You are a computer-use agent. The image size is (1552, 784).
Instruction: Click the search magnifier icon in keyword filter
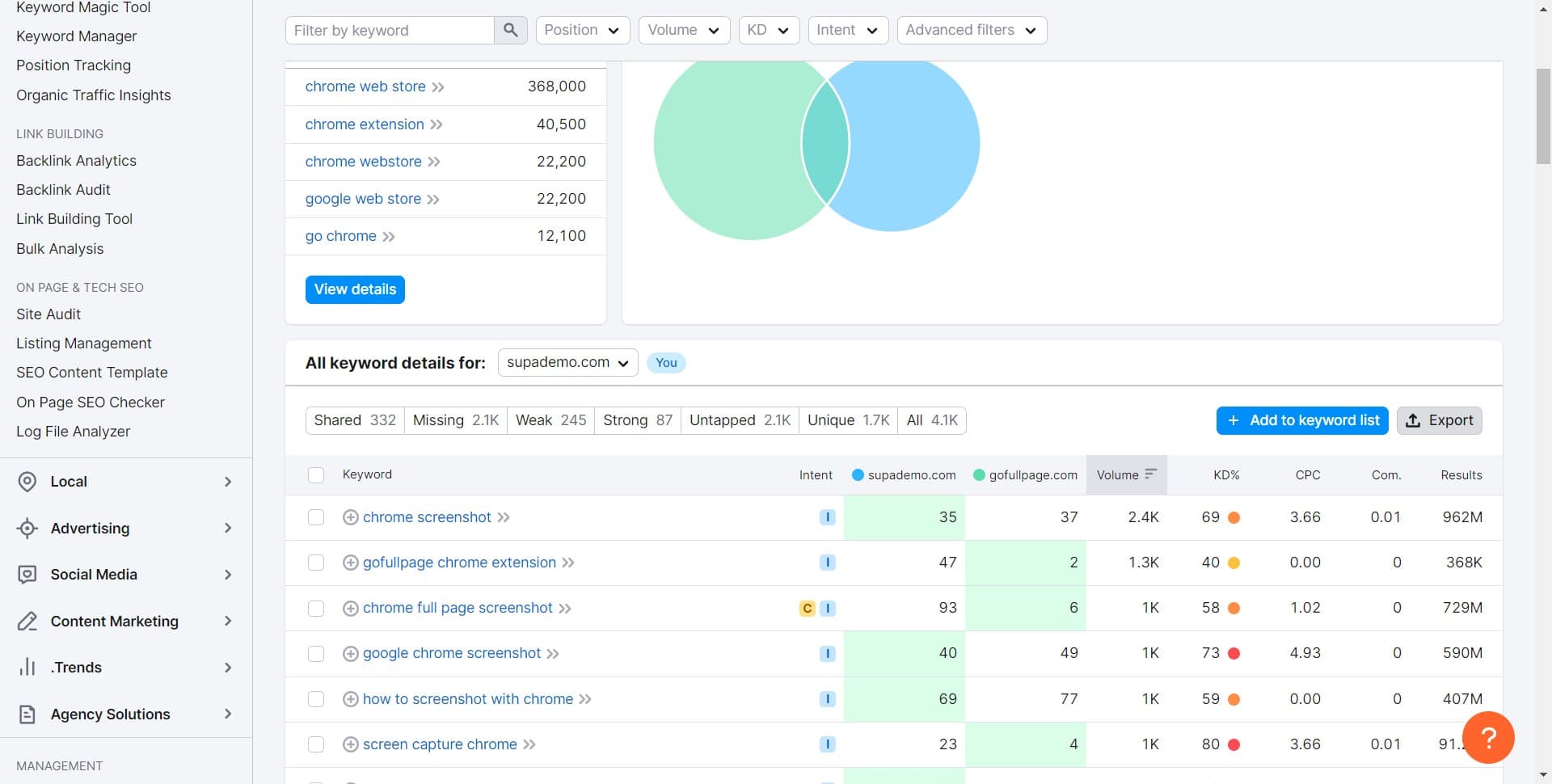tap(510, 31)
